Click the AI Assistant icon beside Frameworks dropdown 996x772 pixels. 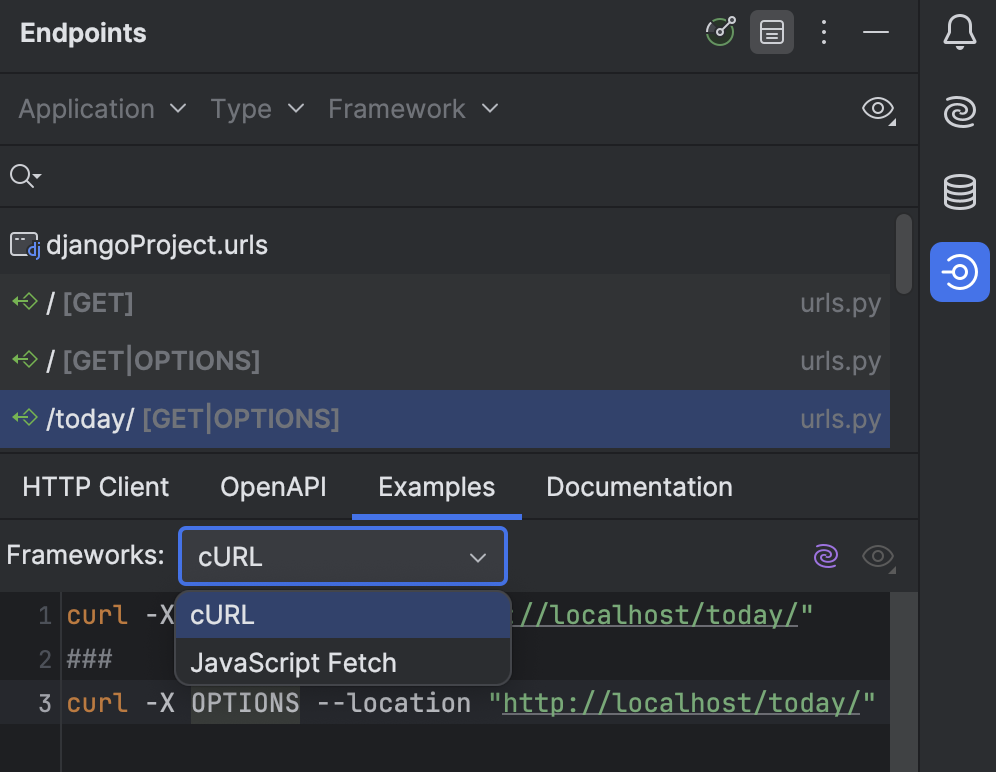click(x=826, y=556)
